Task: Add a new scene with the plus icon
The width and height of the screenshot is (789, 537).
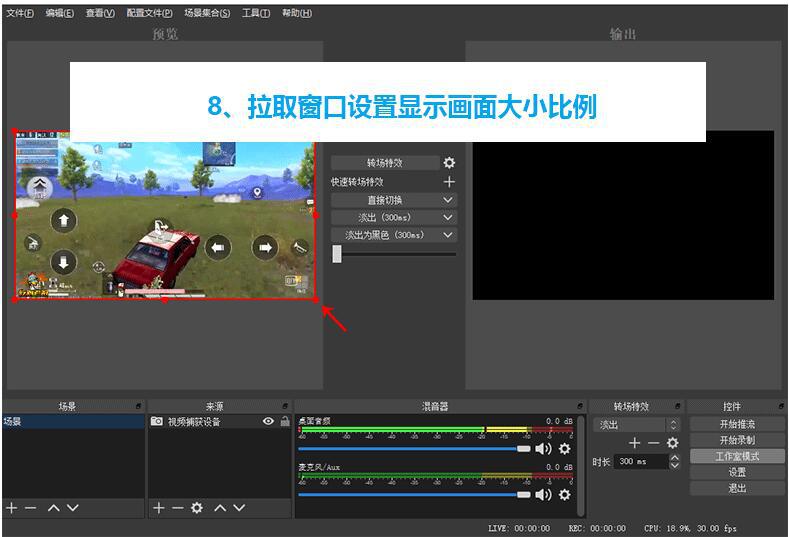Action: 12,508
